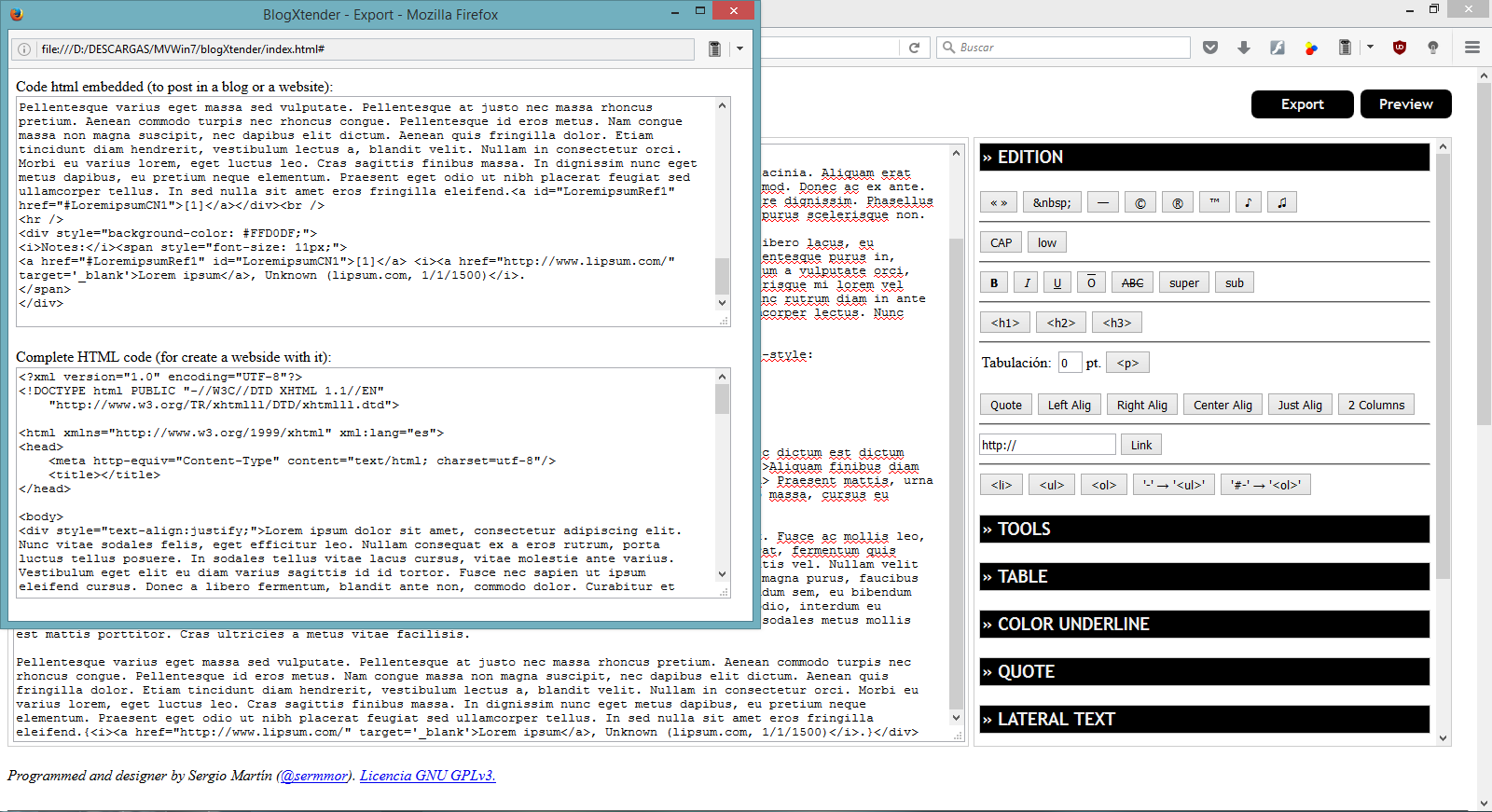Viewport: 1492px width, 812px height.
Task: Click the Right Alig button
Action: click(x=1142, y=405)
